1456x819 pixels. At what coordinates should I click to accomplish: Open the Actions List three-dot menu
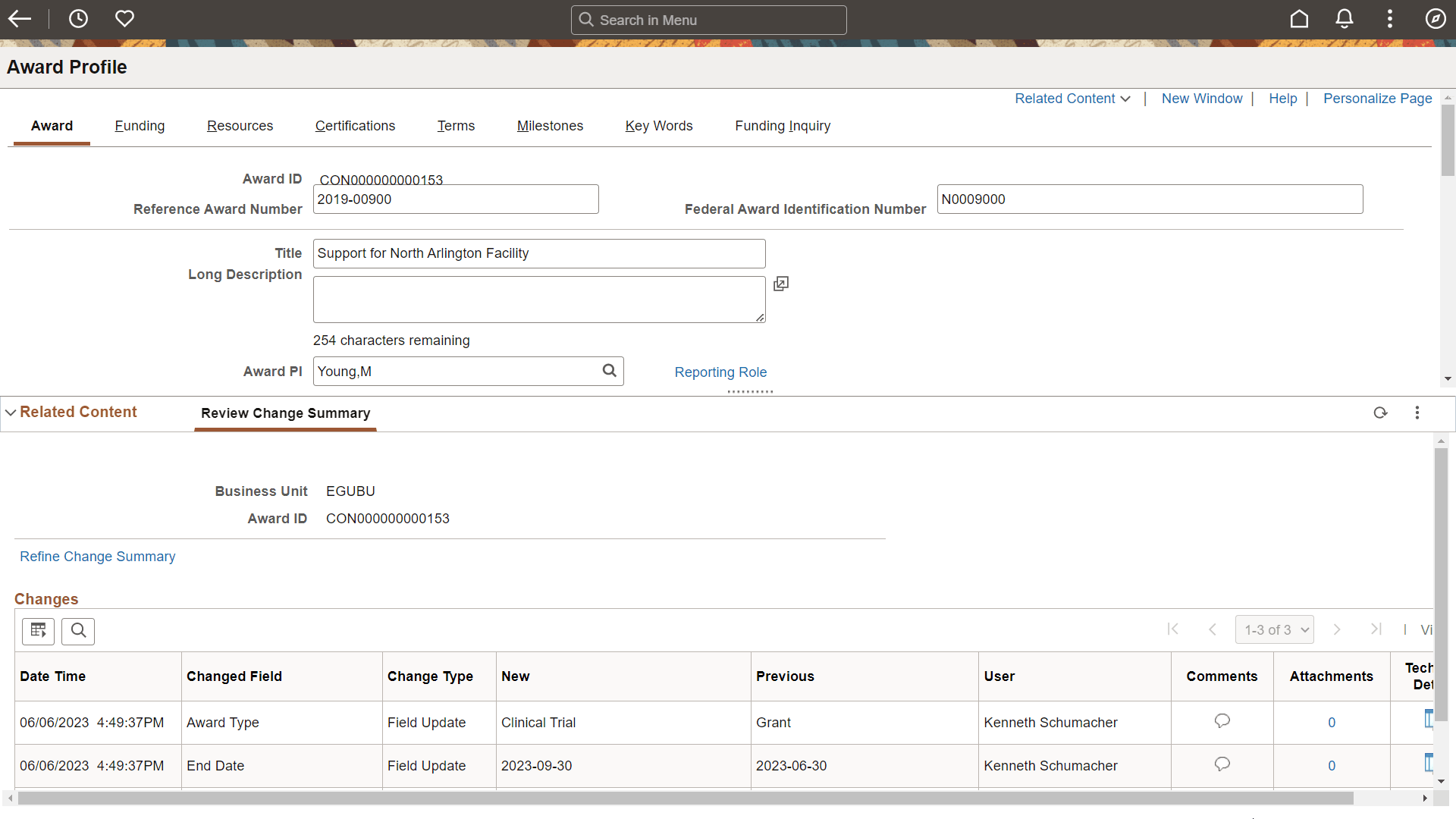coord(1390,19)
